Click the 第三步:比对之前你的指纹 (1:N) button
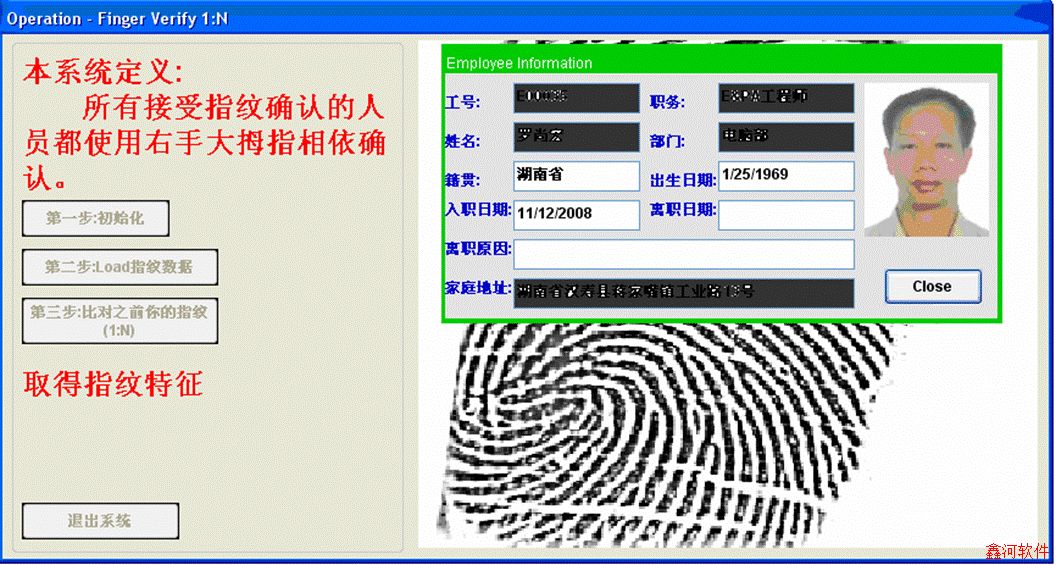1056x565 pixels. coord(120,321)
